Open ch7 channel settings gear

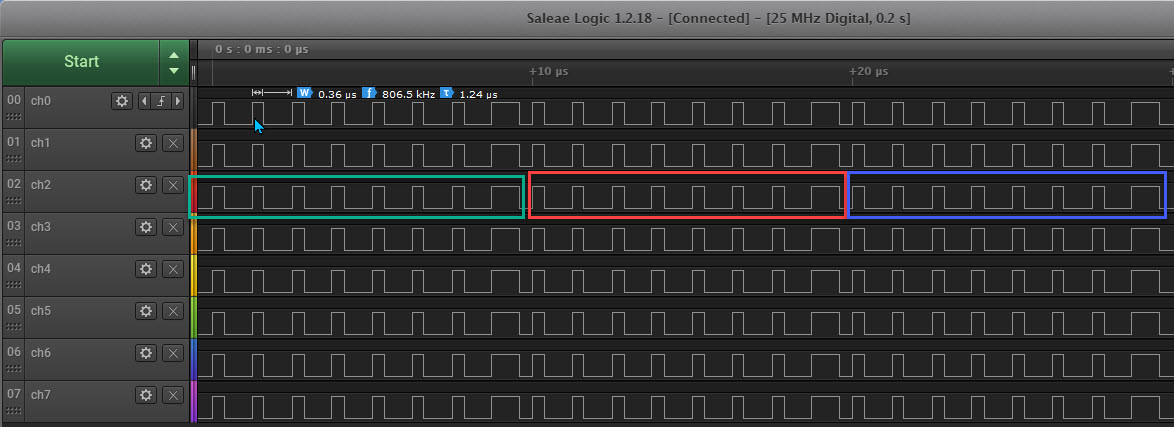click(146, 395)
